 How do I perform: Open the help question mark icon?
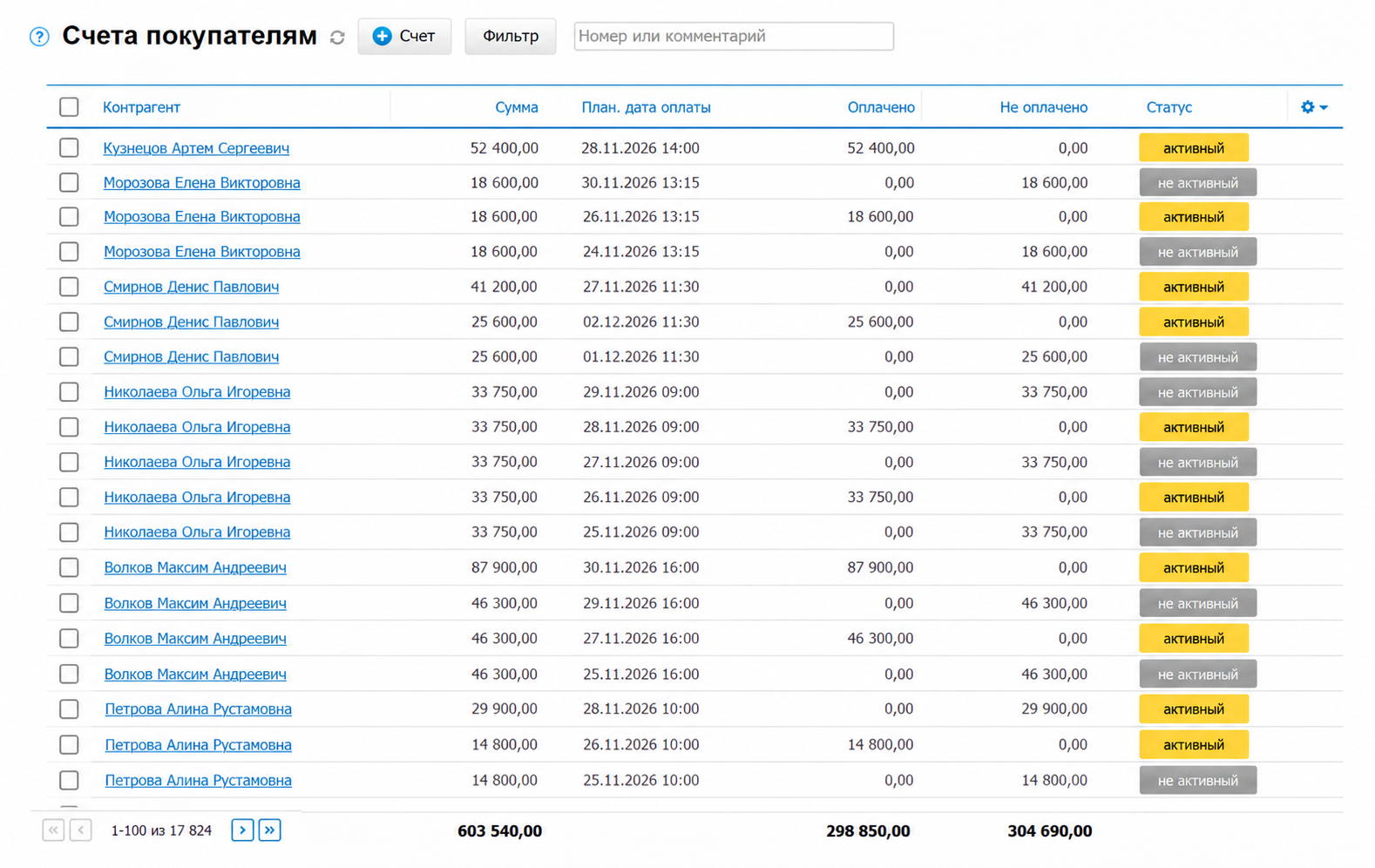click(39, 37)
